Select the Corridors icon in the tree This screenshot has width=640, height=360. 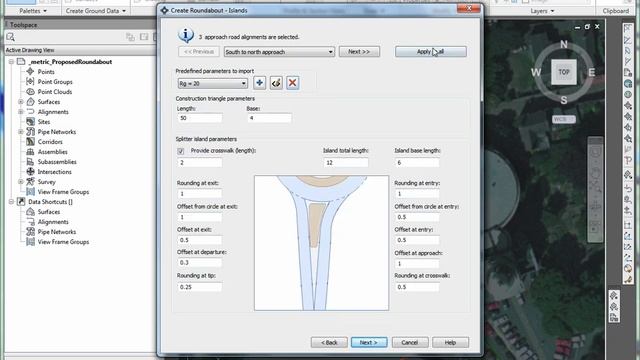(30, 142)
